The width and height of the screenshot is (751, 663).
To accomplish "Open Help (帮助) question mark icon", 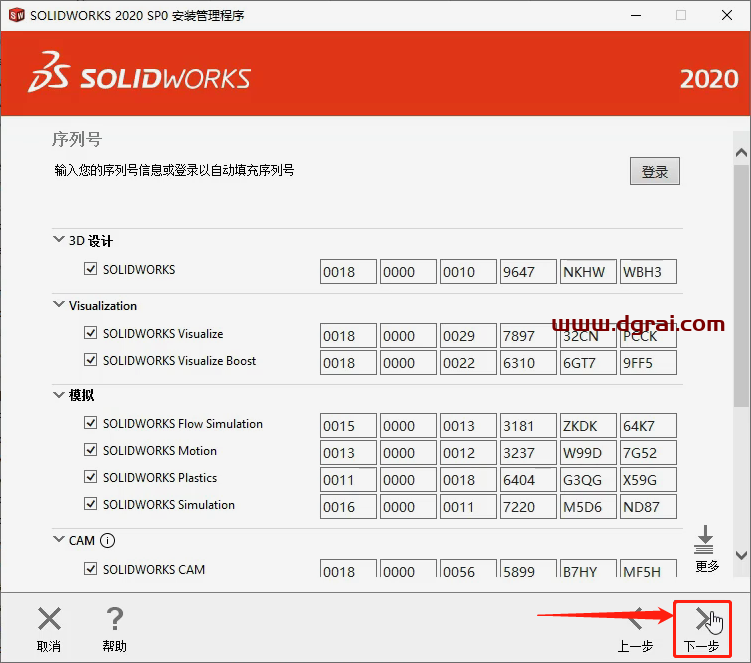I will pos(114,618).
